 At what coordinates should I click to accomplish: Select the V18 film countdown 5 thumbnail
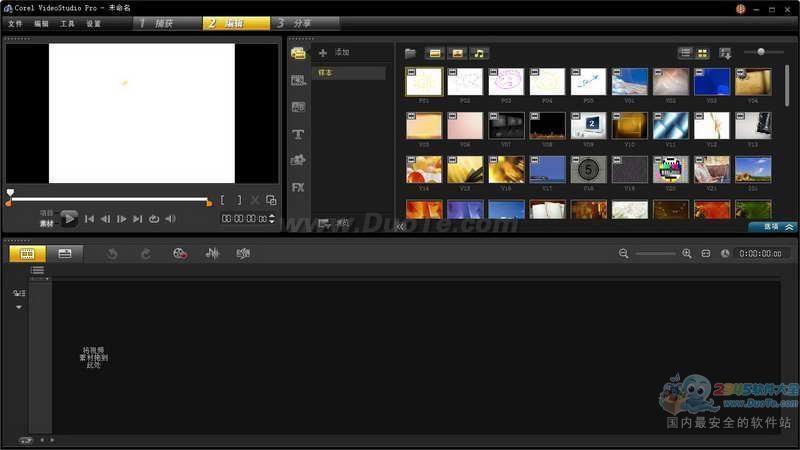coord(588,170)
